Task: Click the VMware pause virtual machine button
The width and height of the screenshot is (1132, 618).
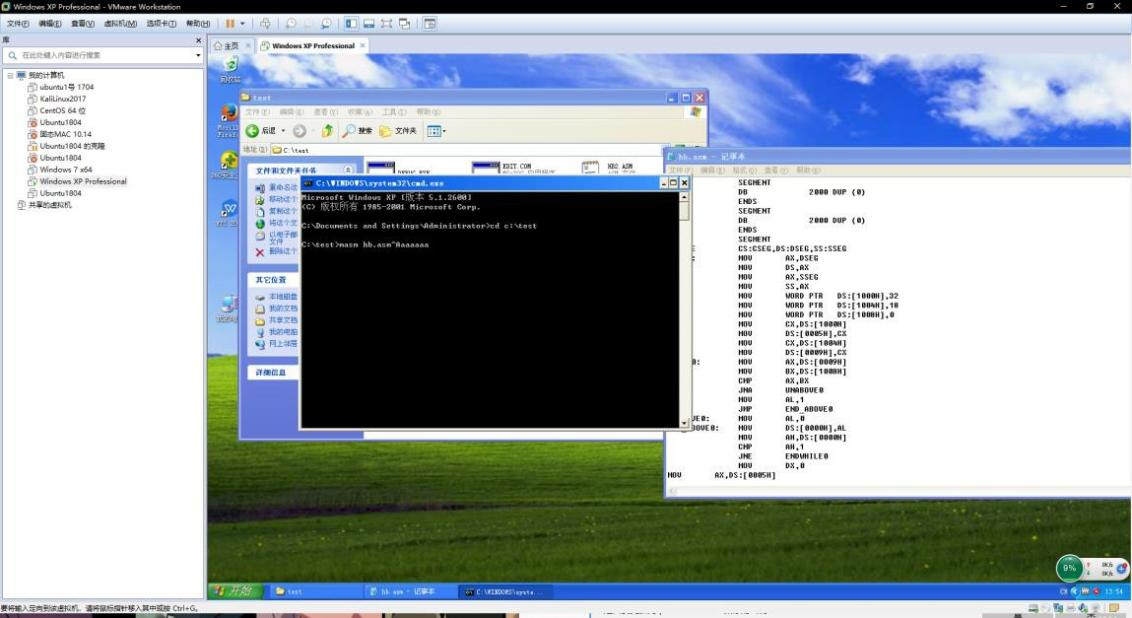Action: pos(230,24)
